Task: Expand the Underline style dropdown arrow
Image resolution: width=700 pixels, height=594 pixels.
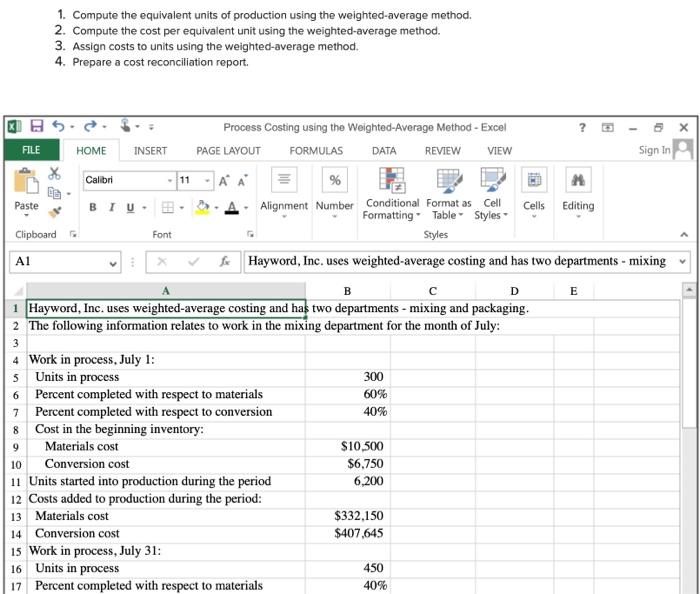Action: click(x=144, y=208)
